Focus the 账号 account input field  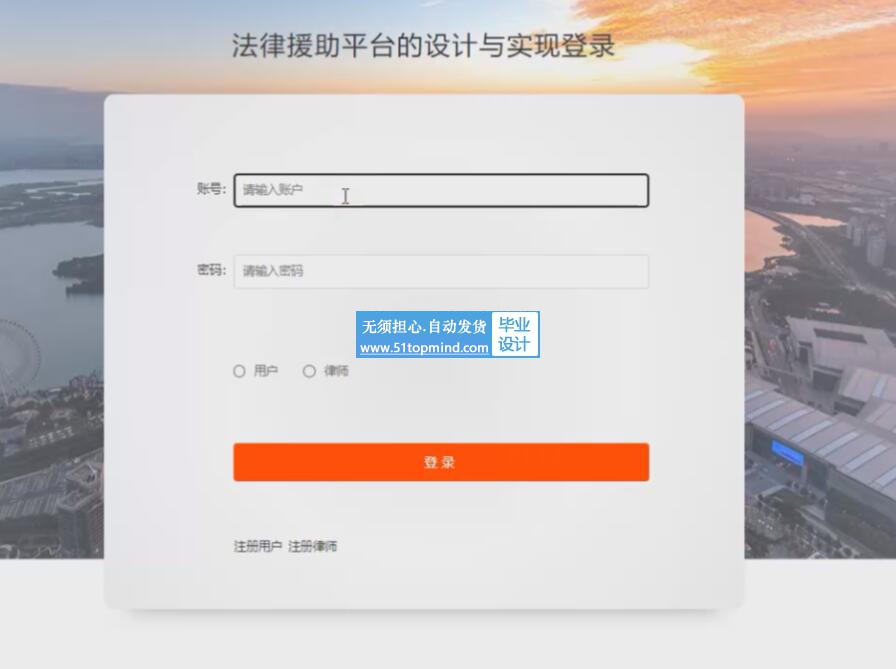click(x=441, y=190)
